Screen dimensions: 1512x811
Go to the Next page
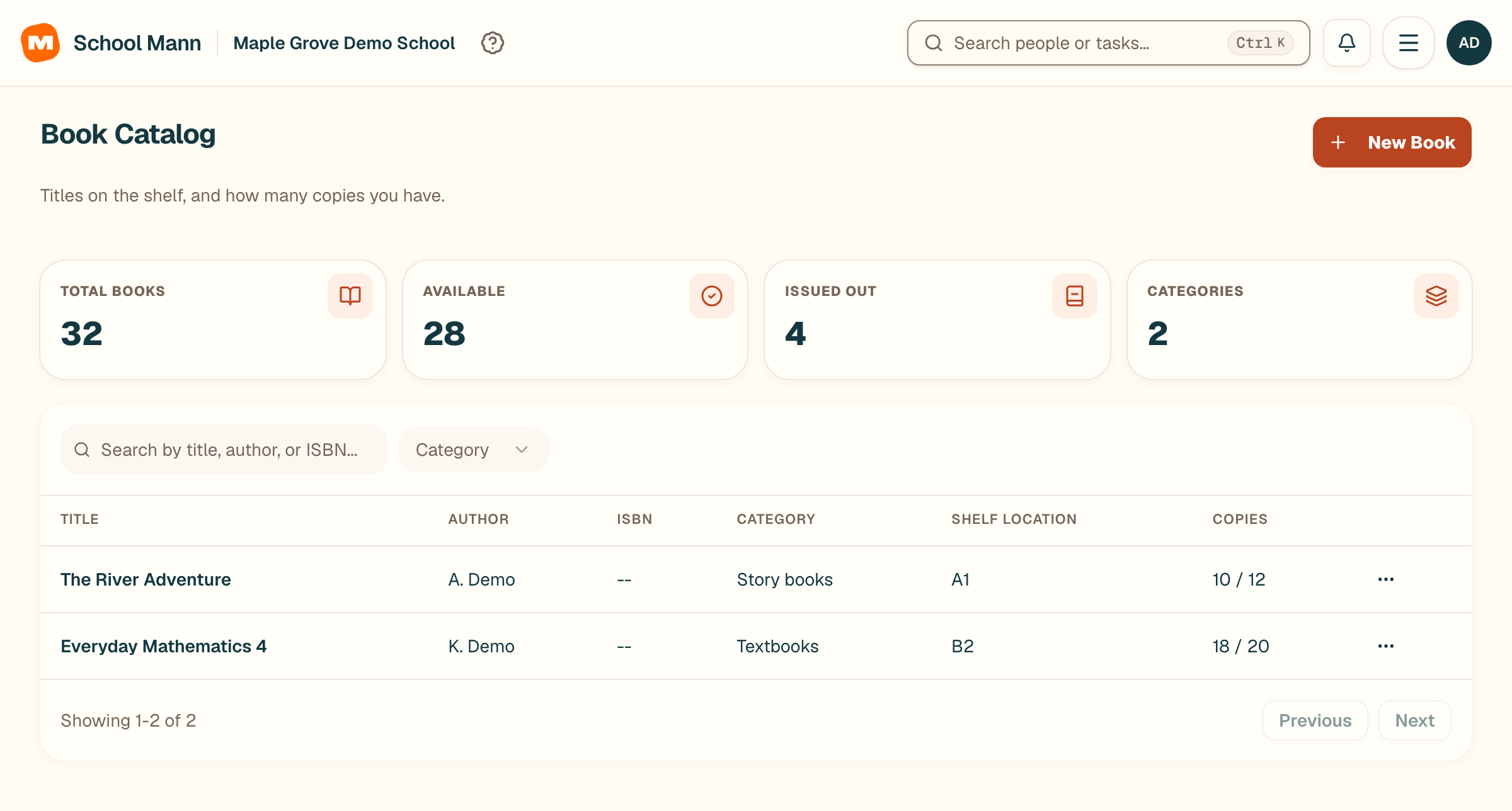click(x=1415, y=720)
